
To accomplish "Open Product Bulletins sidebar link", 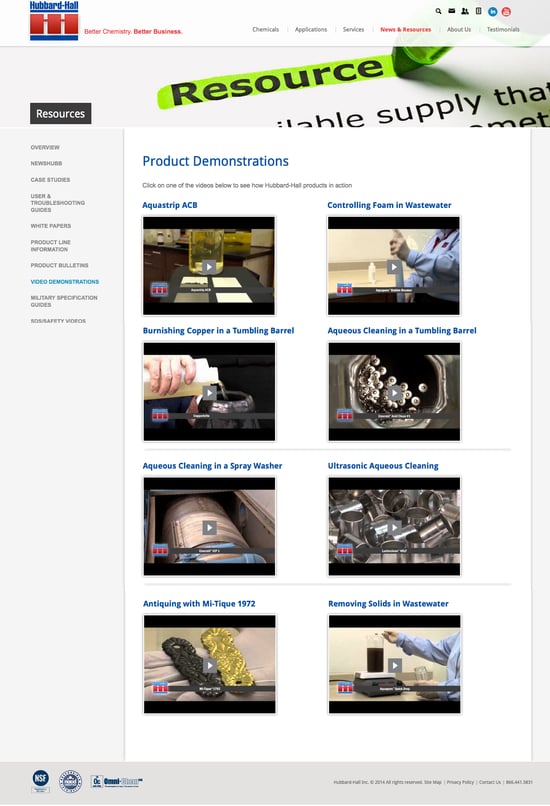I will tap(60, 265).
